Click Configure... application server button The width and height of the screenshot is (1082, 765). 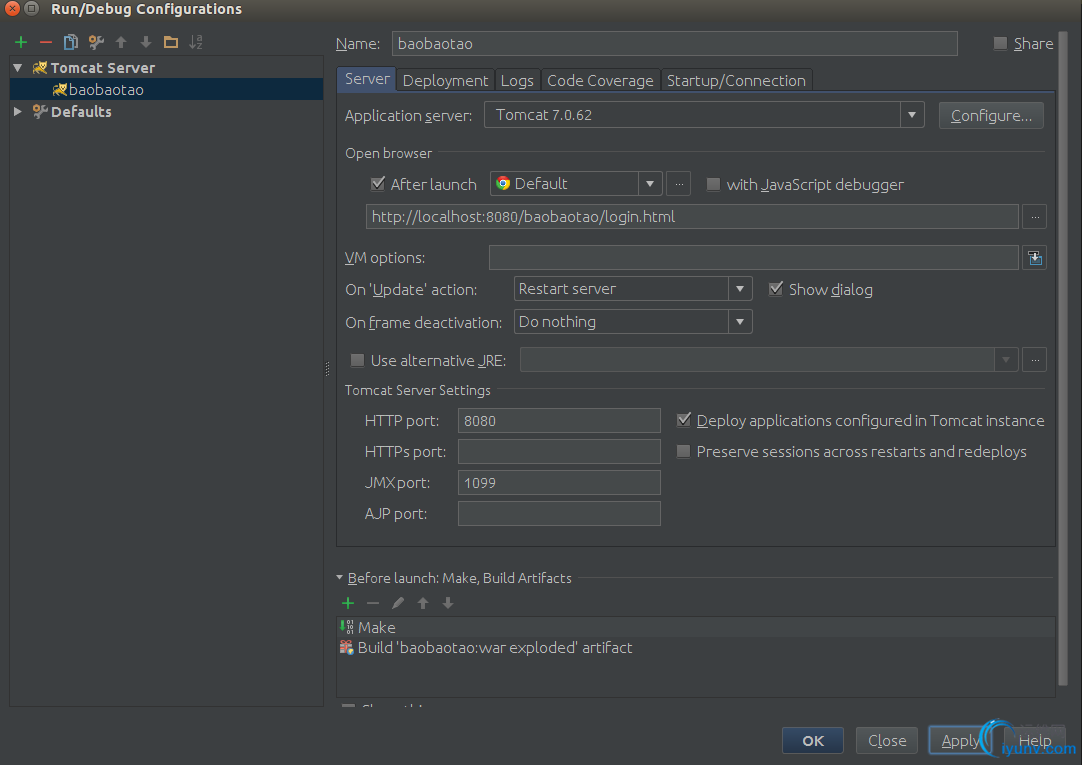click(x=991, y=115)
